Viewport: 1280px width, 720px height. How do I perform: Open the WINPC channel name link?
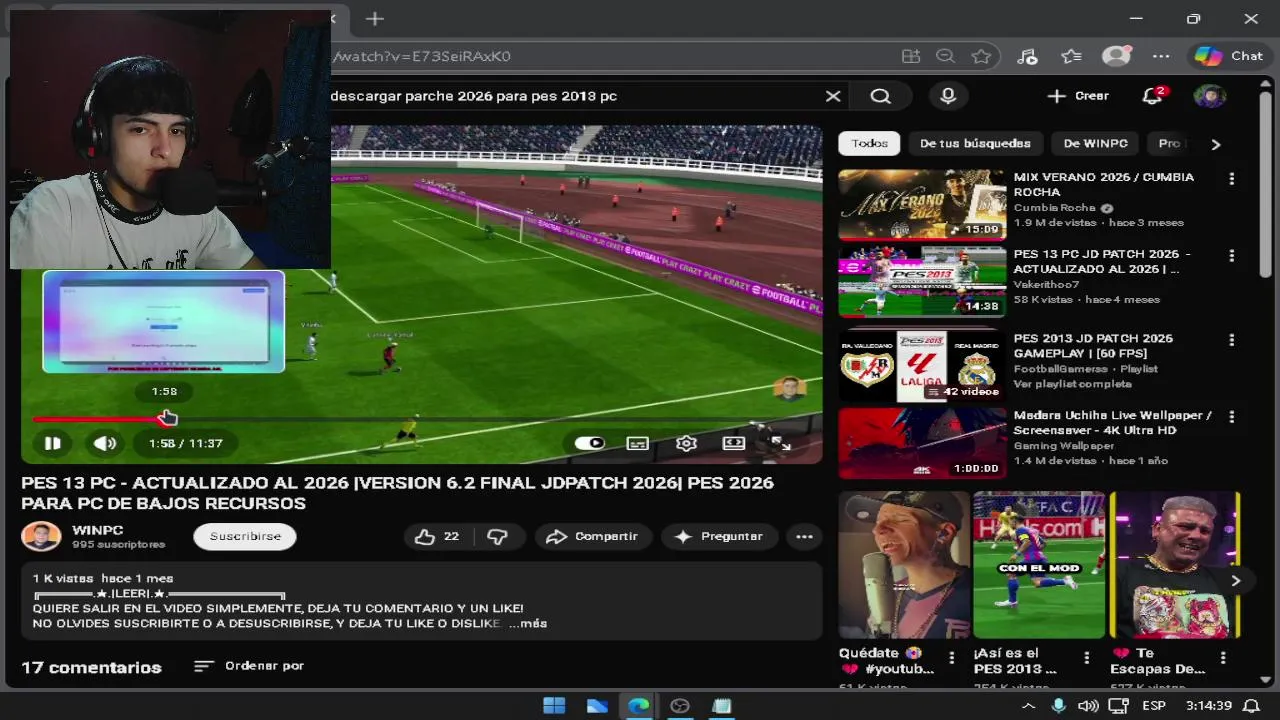[97, 530]
